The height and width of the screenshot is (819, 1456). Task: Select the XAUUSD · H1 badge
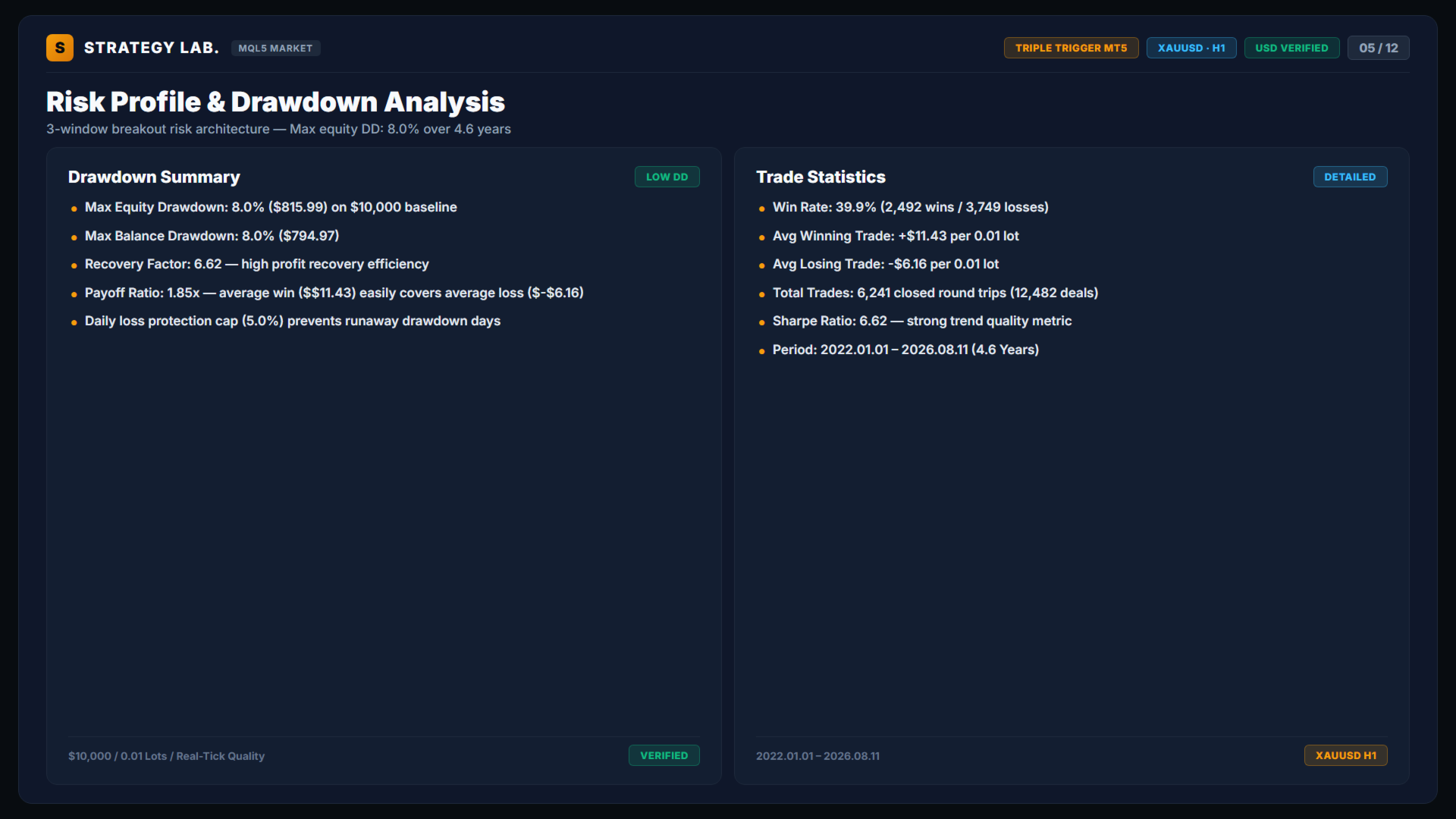pos(1191,48)
